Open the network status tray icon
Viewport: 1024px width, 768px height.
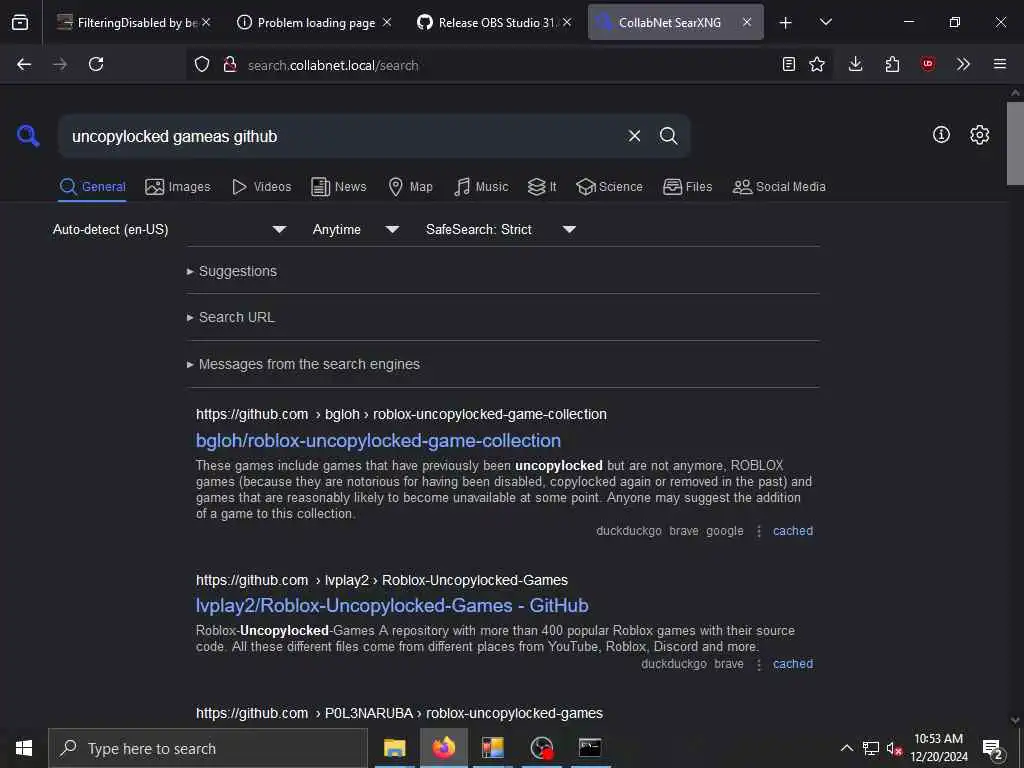coord(871,748)
